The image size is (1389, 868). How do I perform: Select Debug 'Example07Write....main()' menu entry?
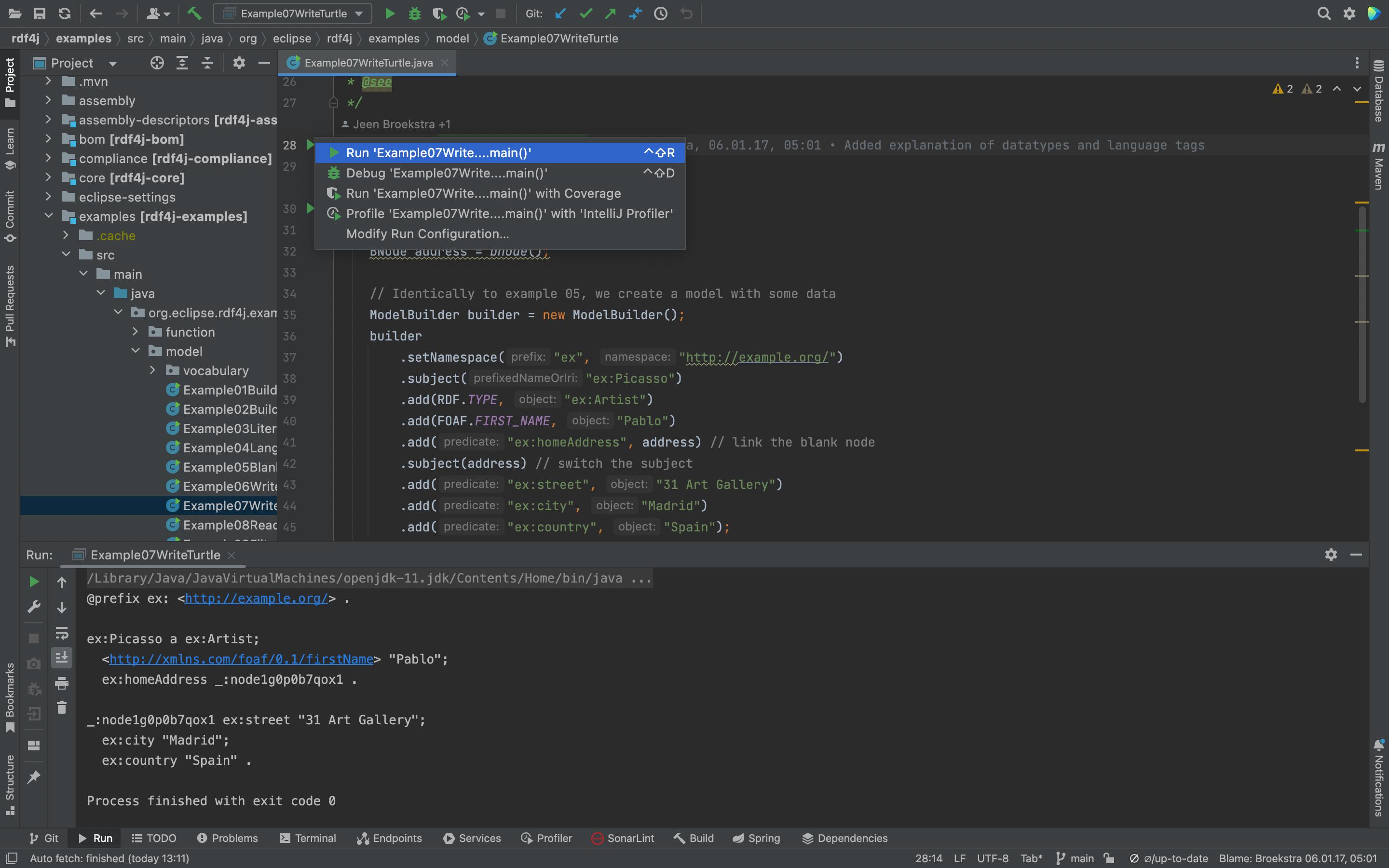point(447,173)
